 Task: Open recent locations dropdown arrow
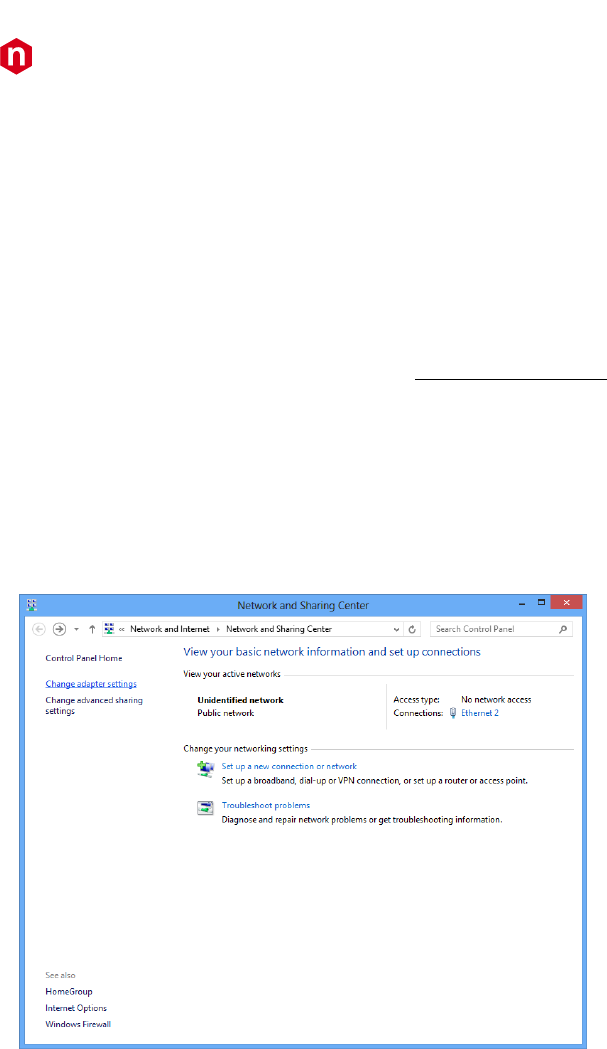(x=76, y=630)
